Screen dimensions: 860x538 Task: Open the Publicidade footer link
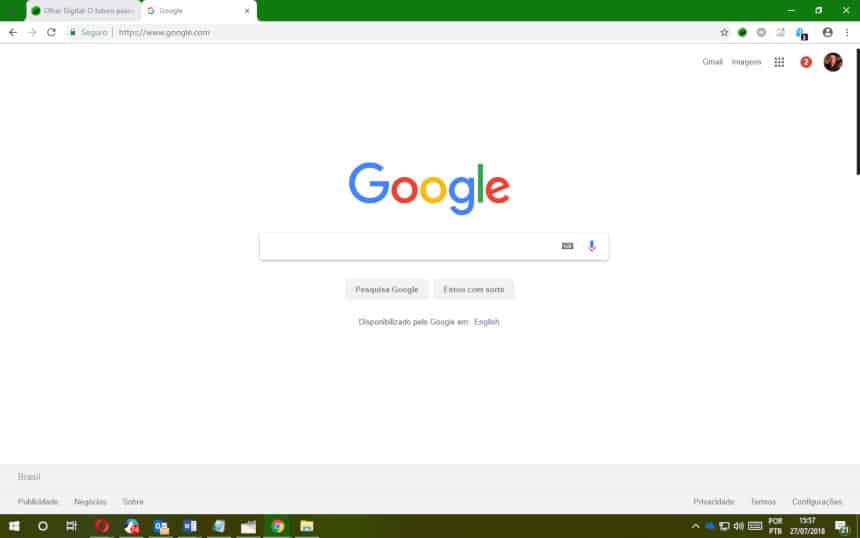pos(38,501)
